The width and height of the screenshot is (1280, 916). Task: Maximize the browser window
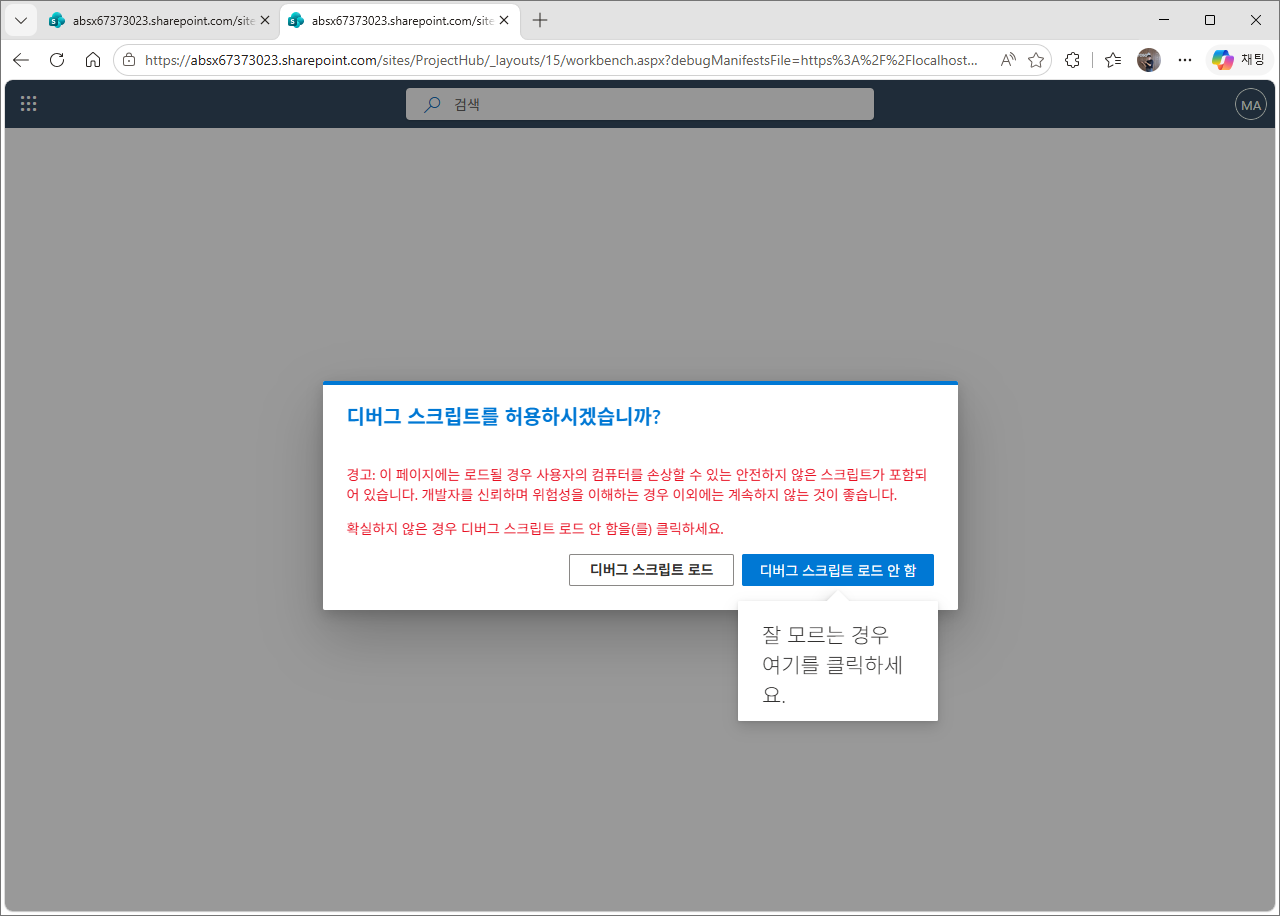[x=1210, y=20]
